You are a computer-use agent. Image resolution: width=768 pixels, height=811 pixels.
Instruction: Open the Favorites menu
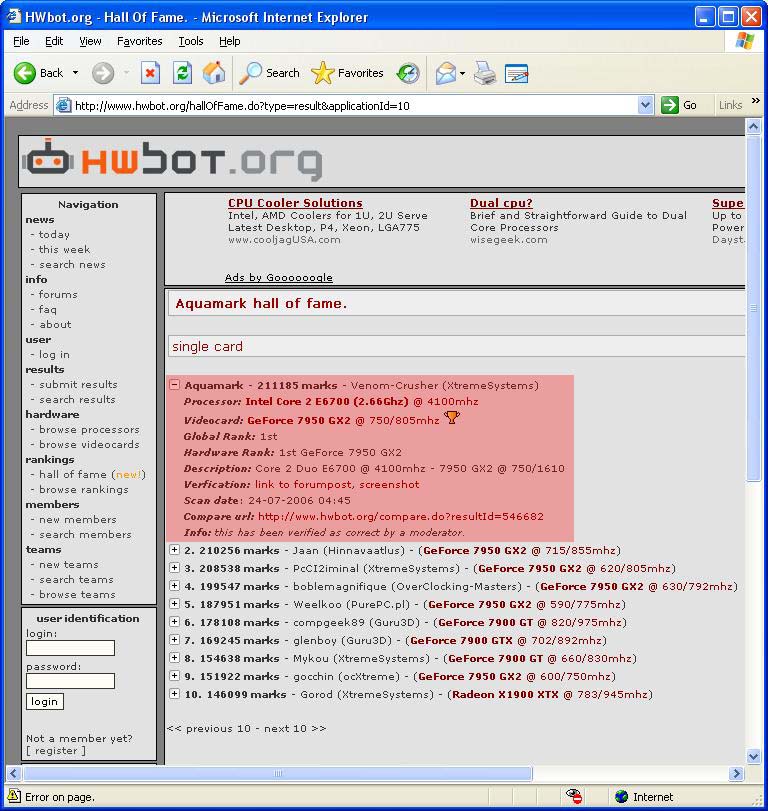tap(140, 41)
